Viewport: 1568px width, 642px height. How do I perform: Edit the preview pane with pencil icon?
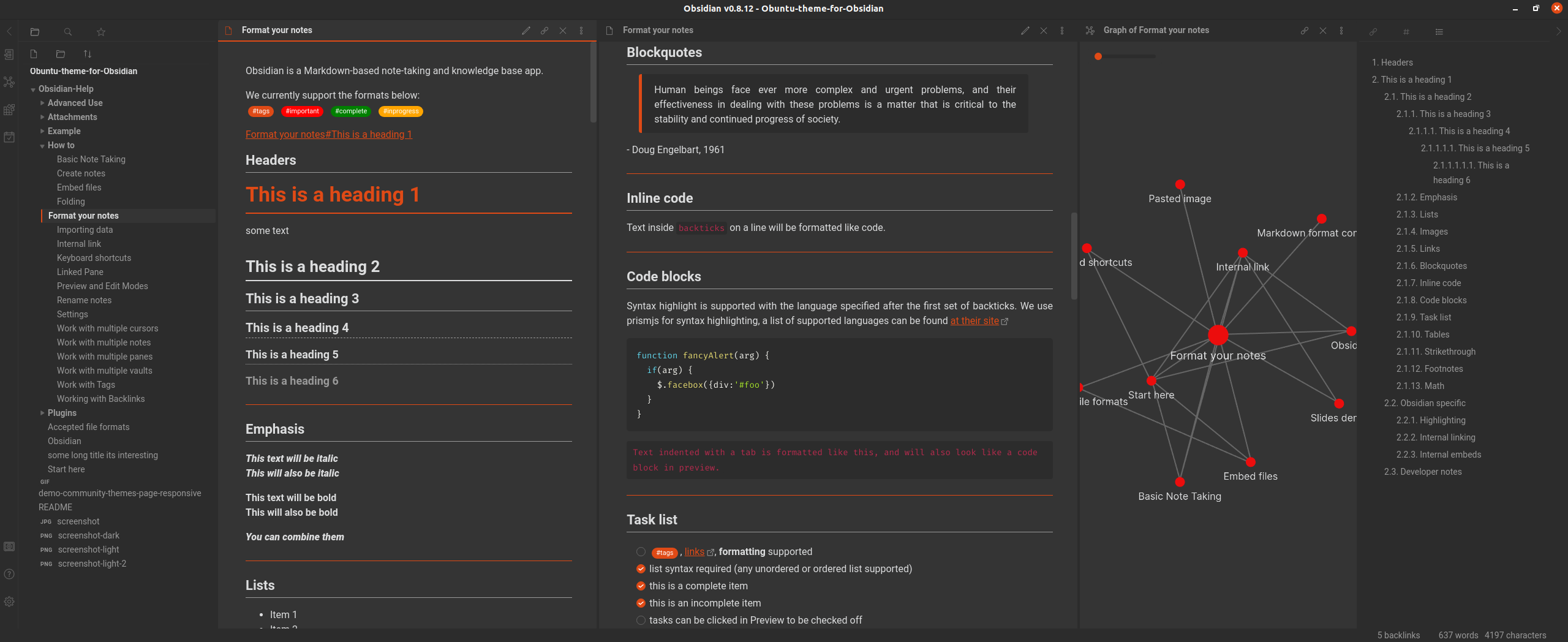(1025, 31)
